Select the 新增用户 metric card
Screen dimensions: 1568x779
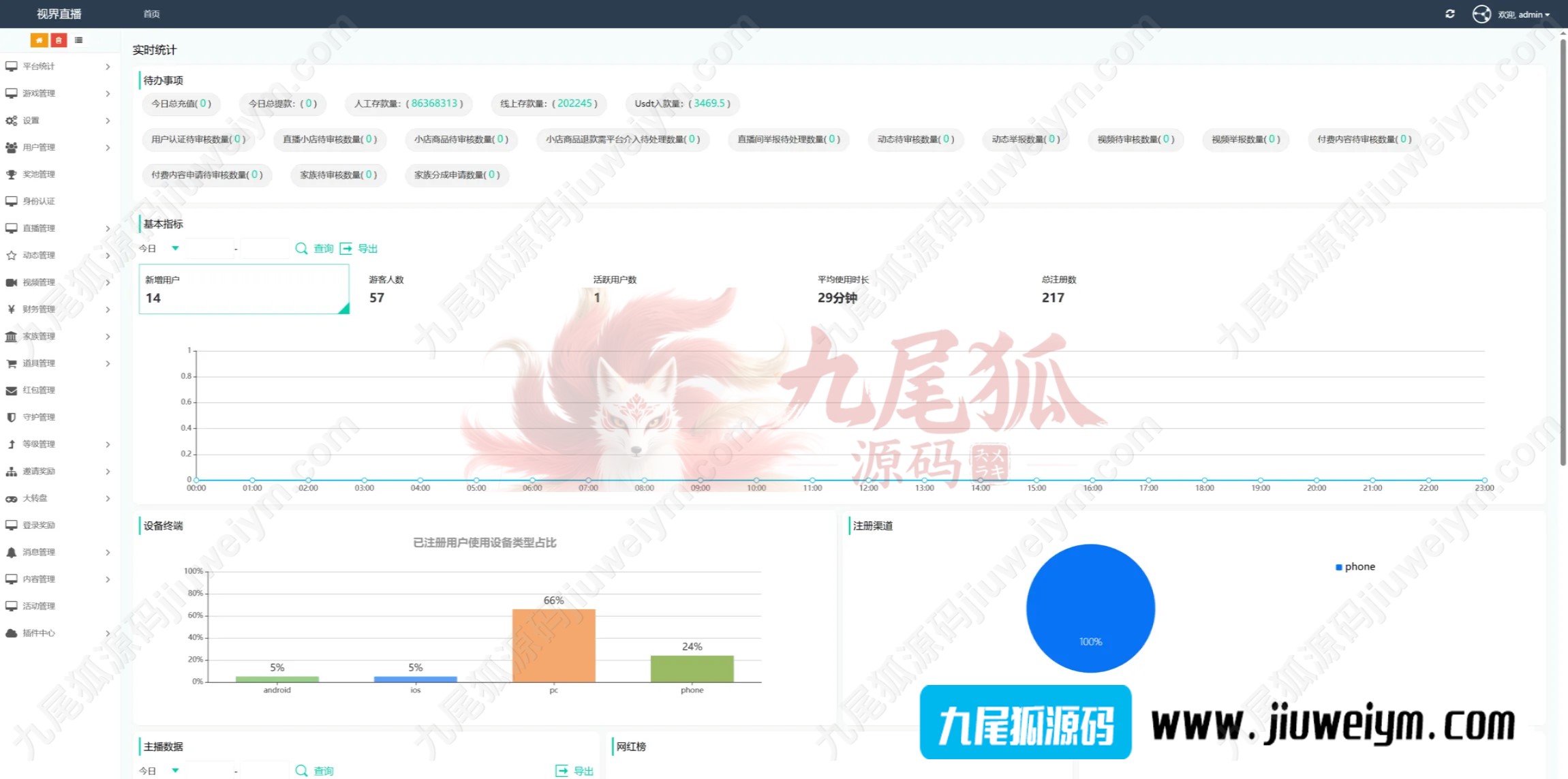(x=243, y=289)
